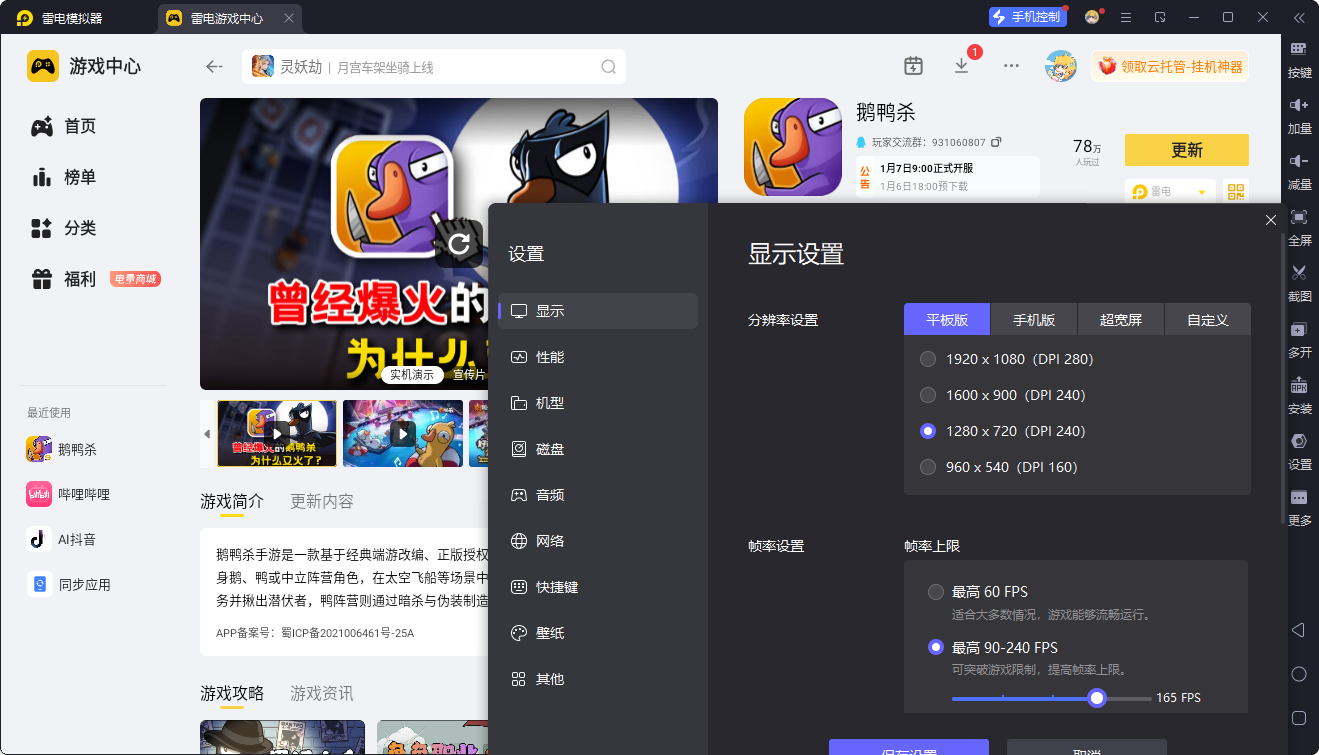Viewport: 1319px width, 755px height.
Task: Open the hamburger menu in the title bar
Action: point(1126,17)
